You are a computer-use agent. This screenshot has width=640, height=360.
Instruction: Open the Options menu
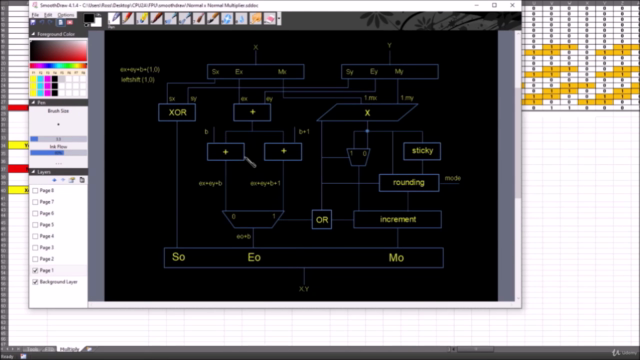pos(65,15)
